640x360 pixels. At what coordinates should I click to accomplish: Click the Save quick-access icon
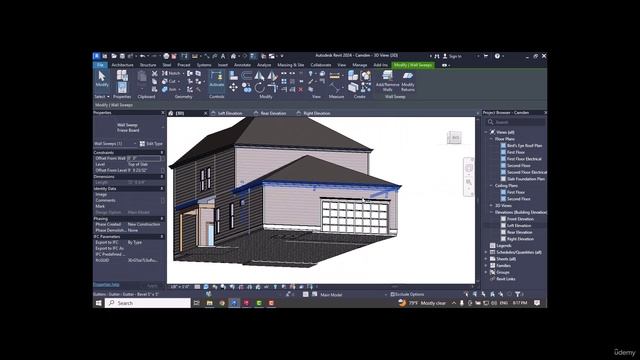tap(122, 56)
